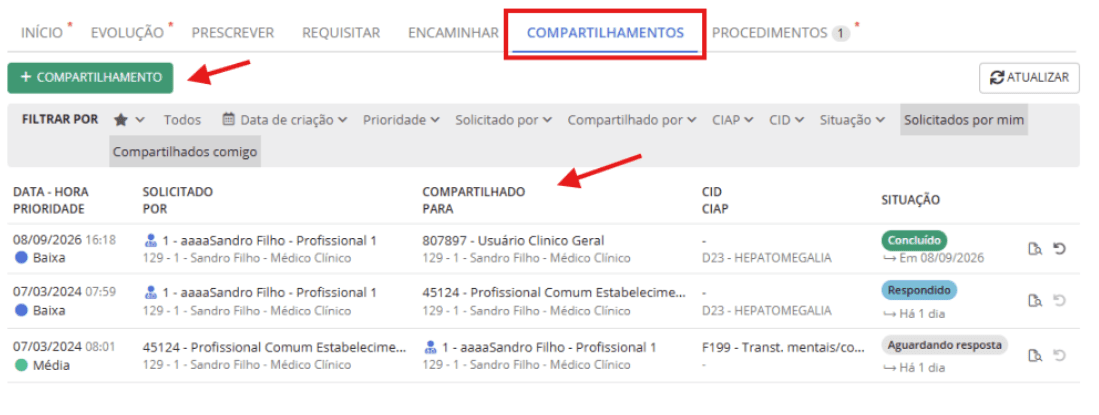Click the green Média priority dot

(20, 365)
